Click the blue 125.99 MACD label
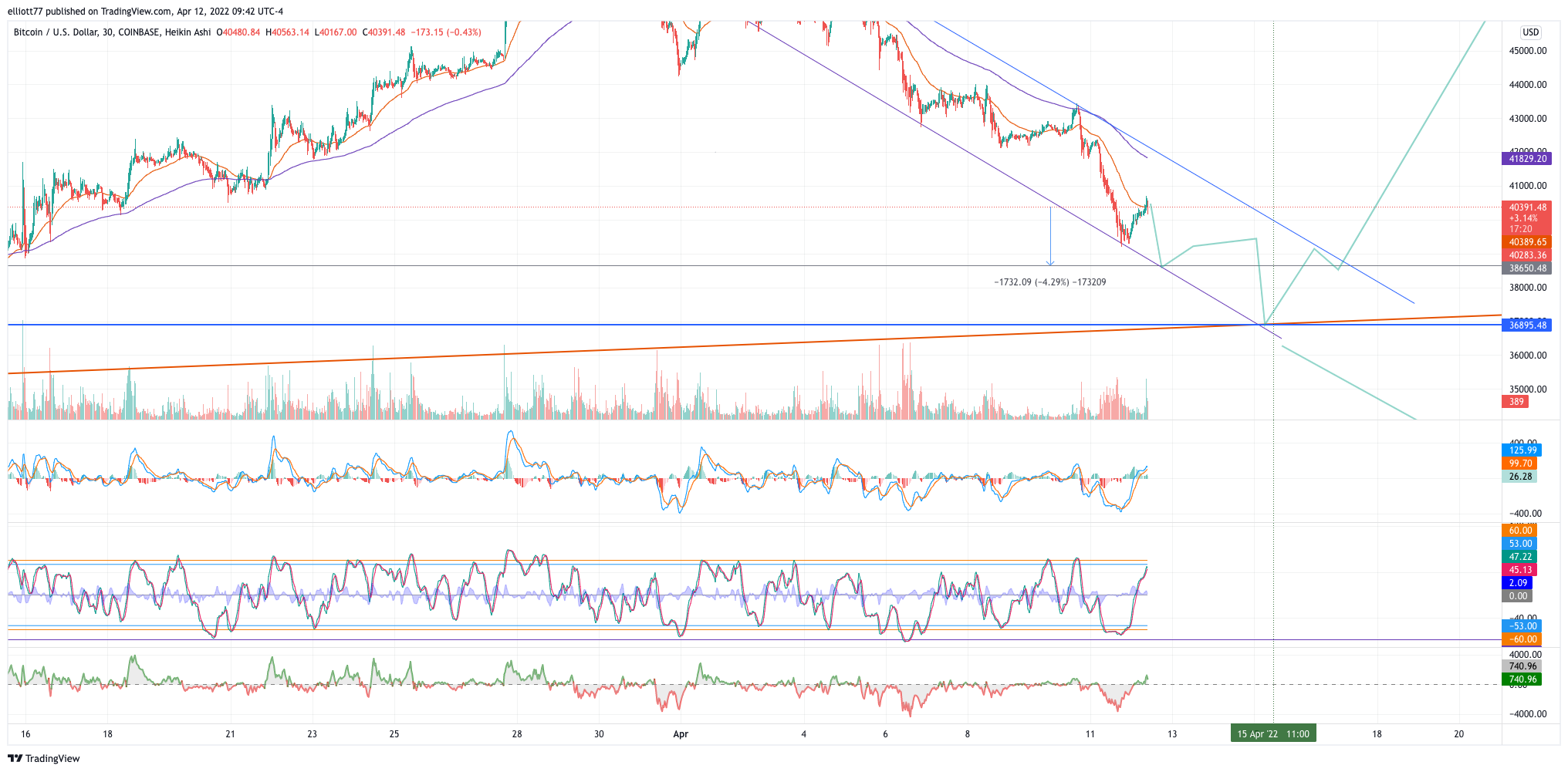Viewport: 1568px width, 772px height. (1522, 450)
